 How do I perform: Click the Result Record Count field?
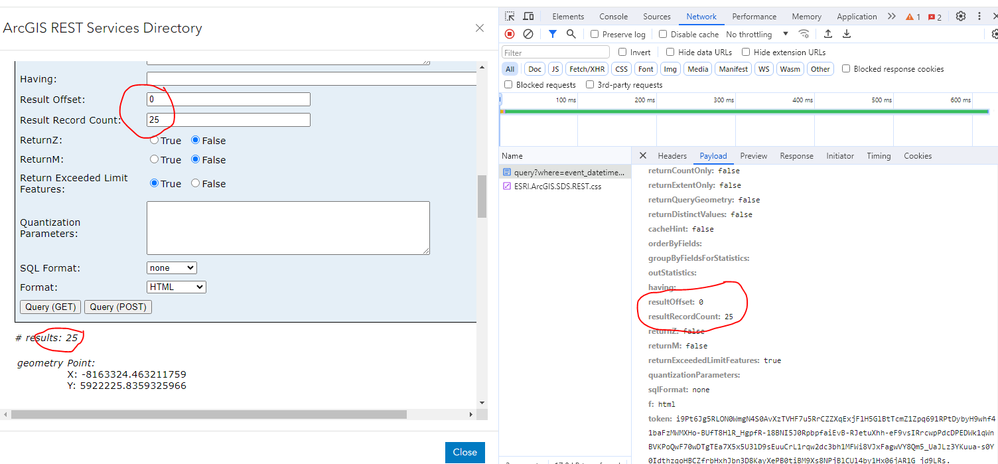(228, 120)
